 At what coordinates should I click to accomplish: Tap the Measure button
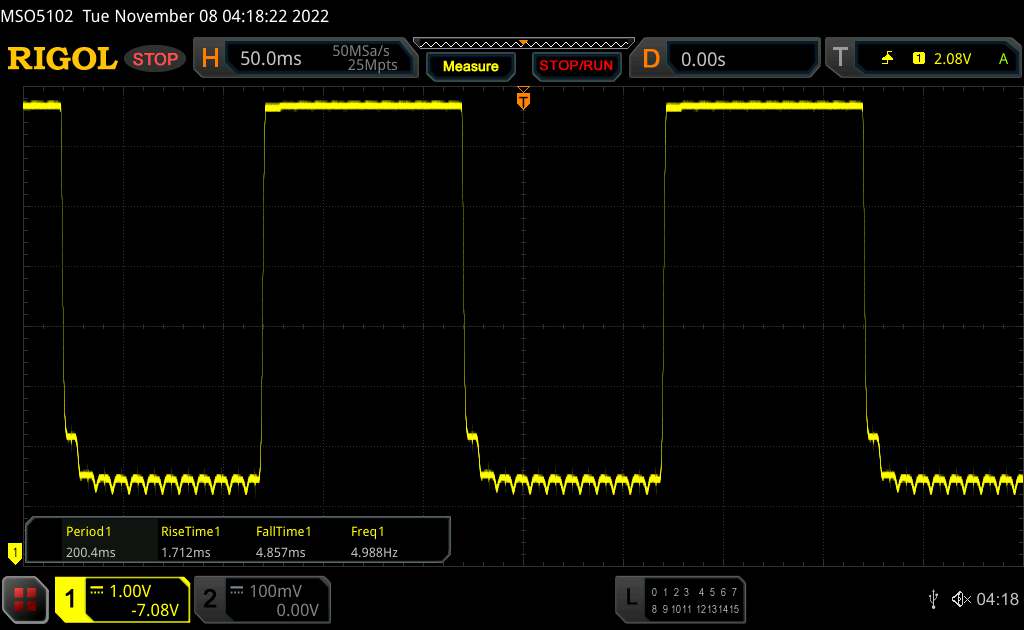pyautogui.click(x=470, y=66)
